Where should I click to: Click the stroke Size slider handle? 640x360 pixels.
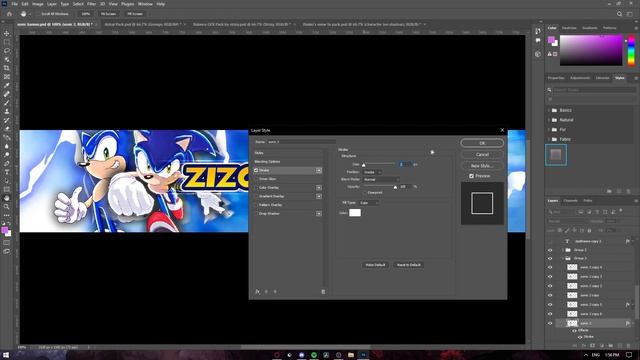363,165
